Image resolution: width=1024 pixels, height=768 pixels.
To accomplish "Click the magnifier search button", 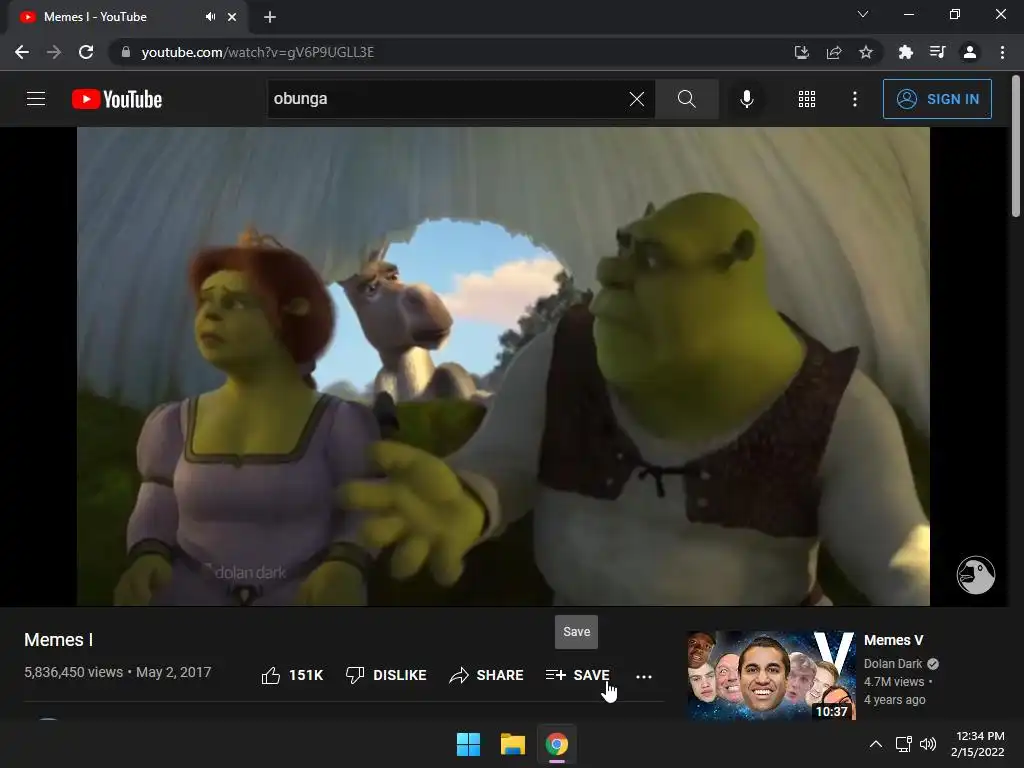I will click(686, 99).
